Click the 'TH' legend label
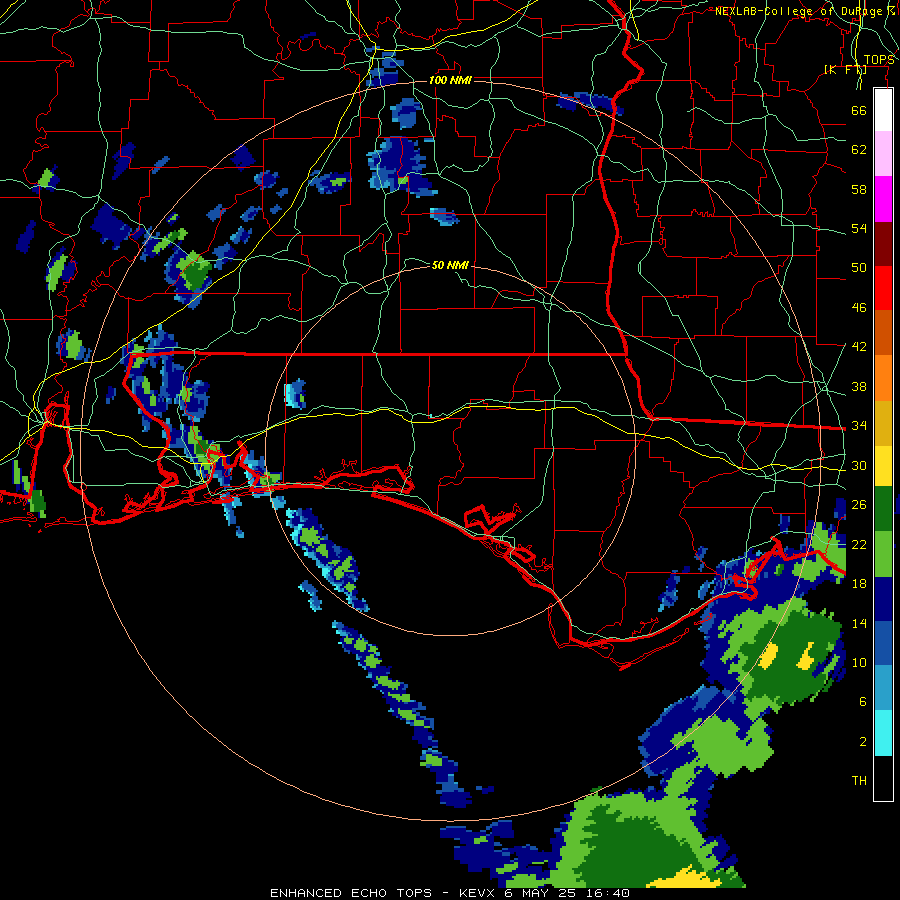Screen dimensions: 900x900 (859, 781)
